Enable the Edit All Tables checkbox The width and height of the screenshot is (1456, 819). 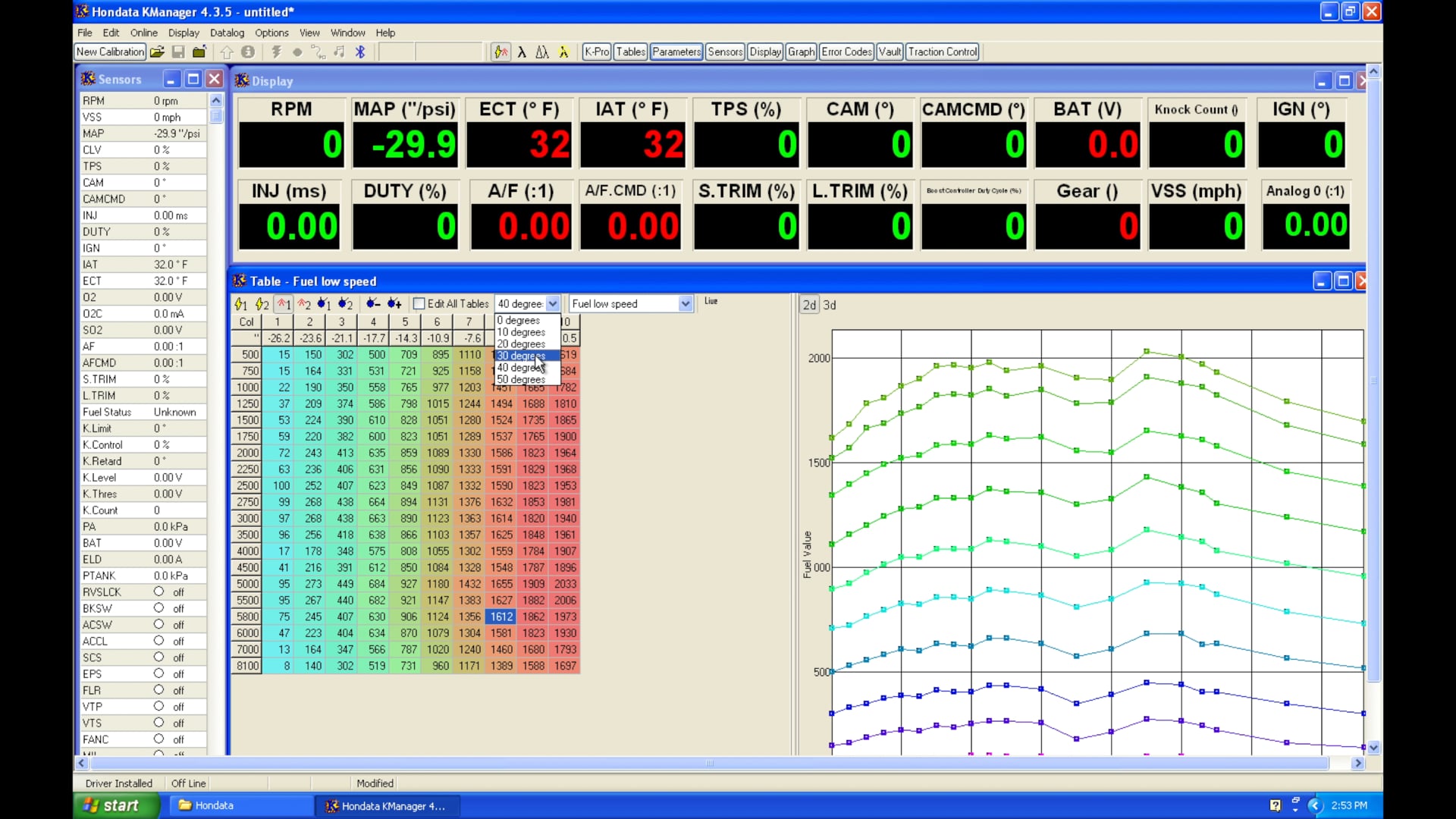tap(419, 303)
